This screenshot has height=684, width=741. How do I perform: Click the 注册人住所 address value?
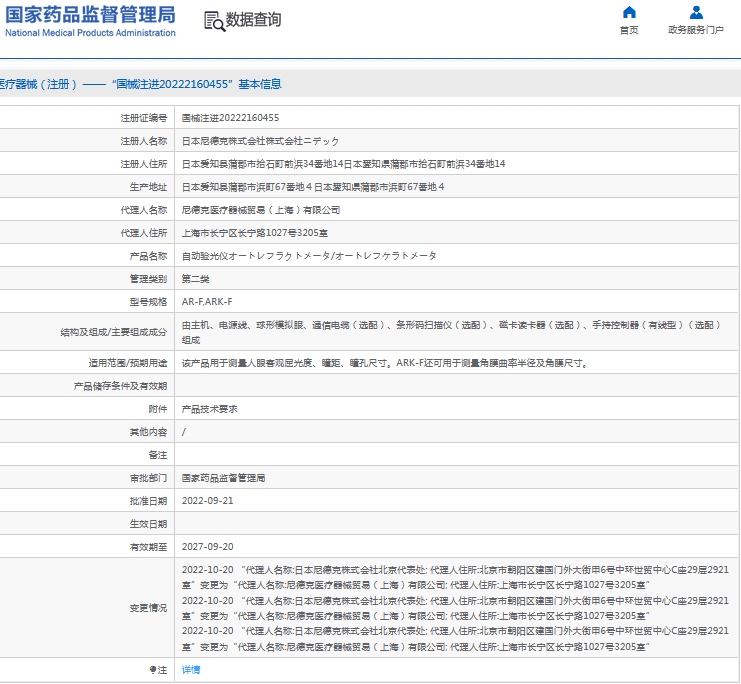point(344,164)
